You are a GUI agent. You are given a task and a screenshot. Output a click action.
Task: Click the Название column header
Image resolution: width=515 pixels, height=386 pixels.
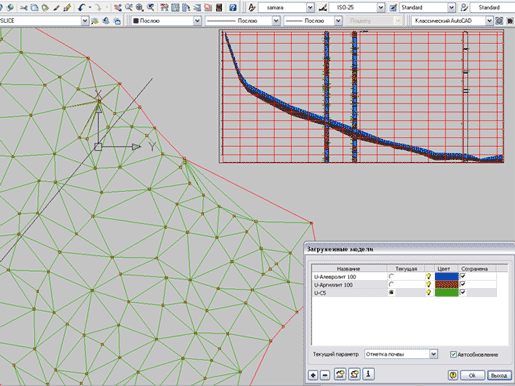click(349, 268)
